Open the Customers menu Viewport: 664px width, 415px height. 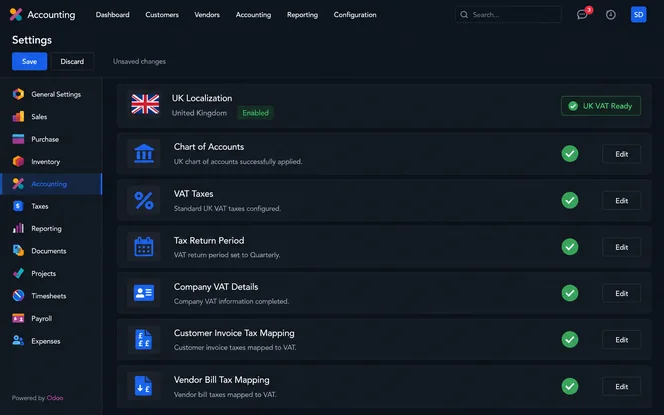162,15
